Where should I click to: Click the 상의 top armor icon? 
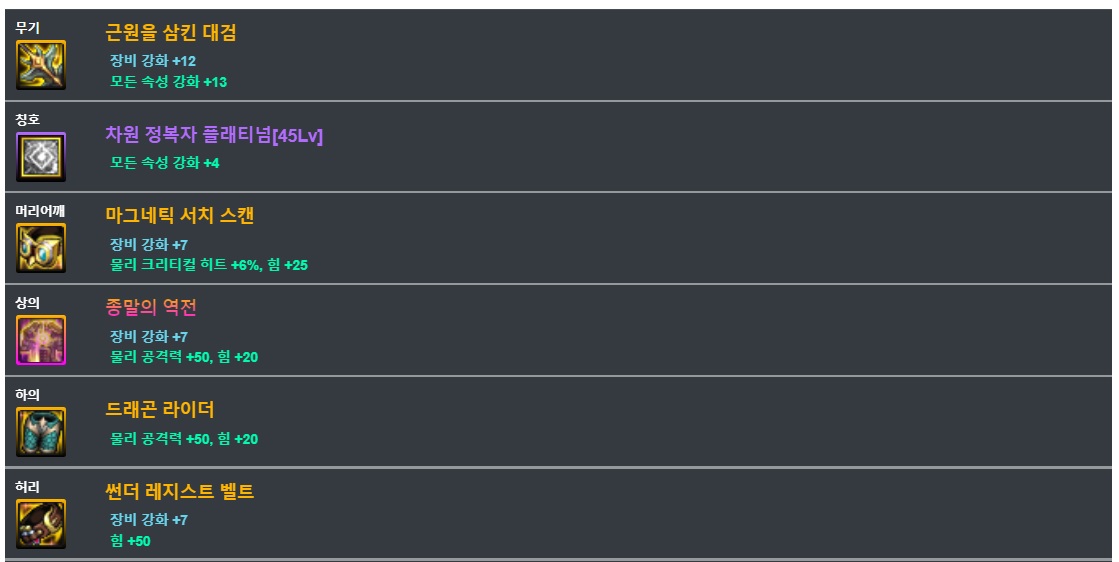41,340
